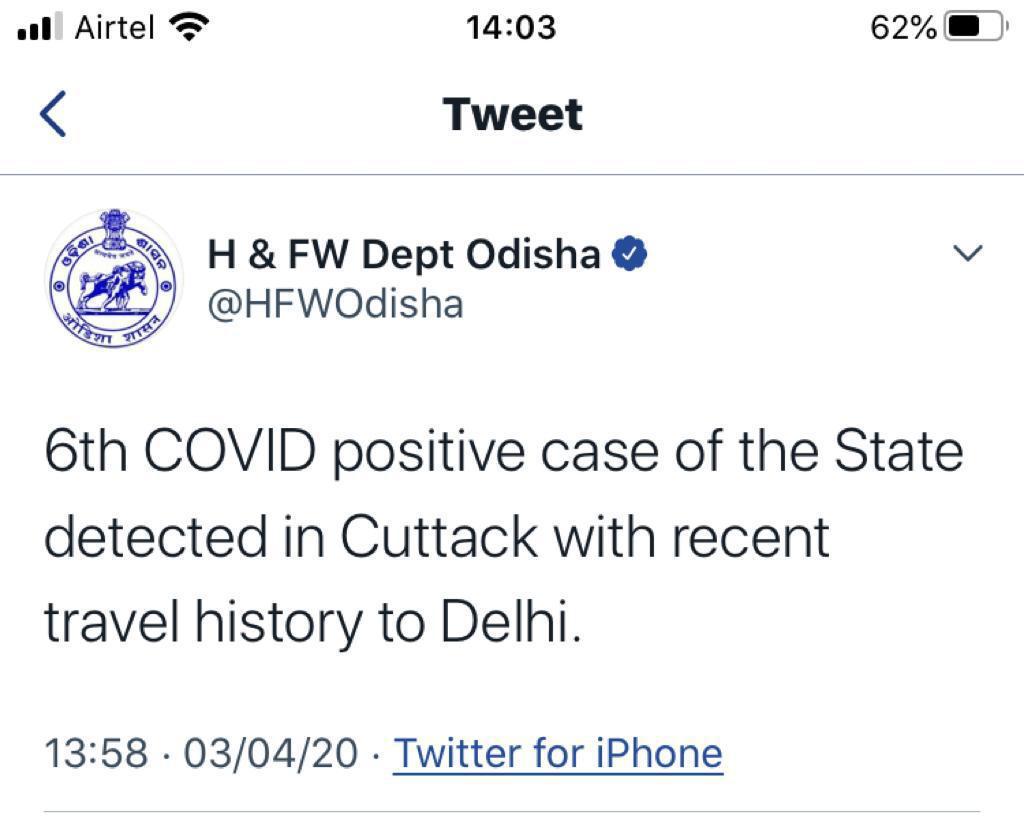This screenshot has height=826, width=1024.
Task: Tap the Wi-Fi icon in status bar
Action: coord(189,28)
